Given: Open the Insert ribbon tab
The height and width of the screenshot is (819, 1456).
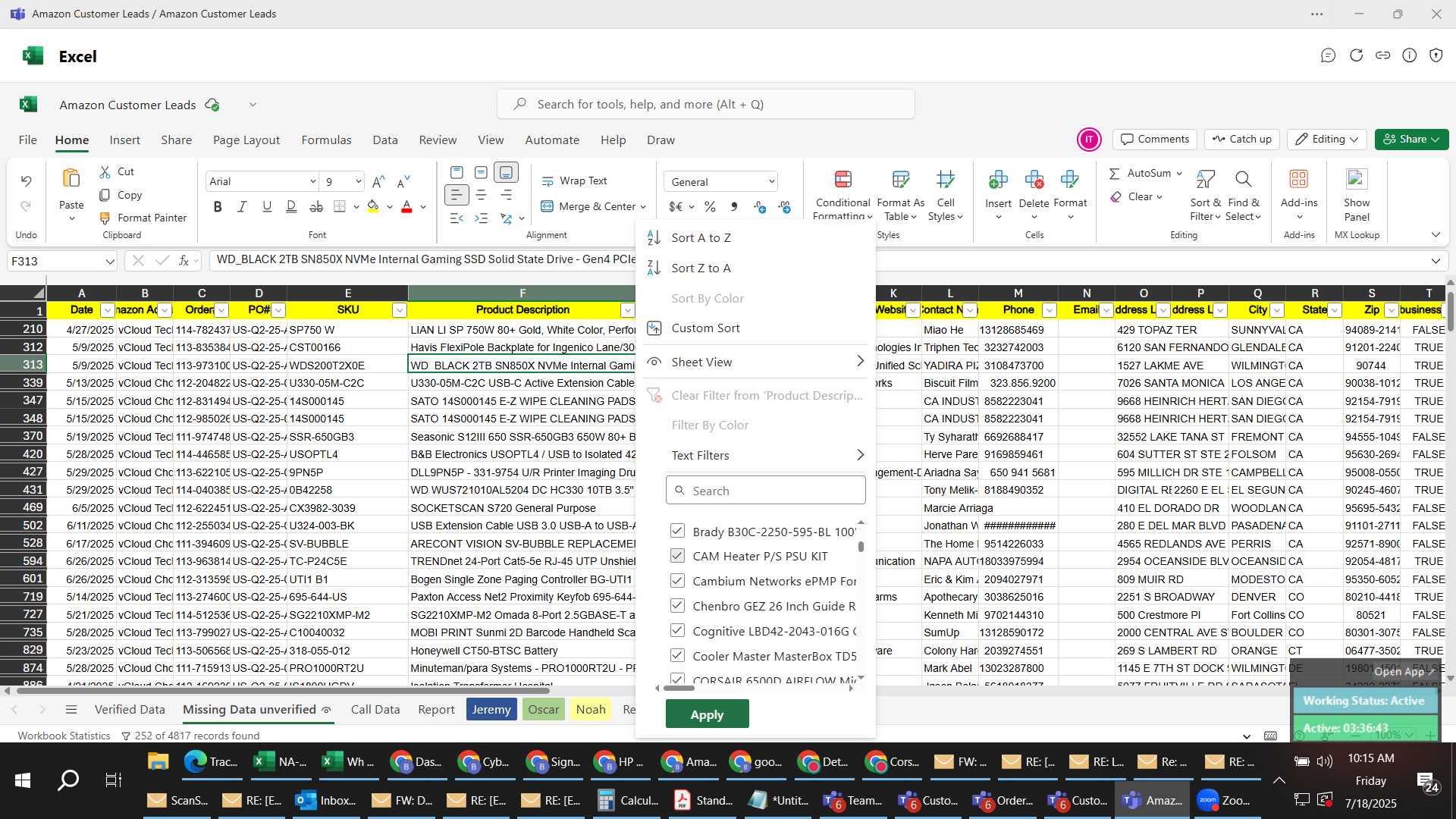Looking at the screenshot, I should [x=124, y=140].
